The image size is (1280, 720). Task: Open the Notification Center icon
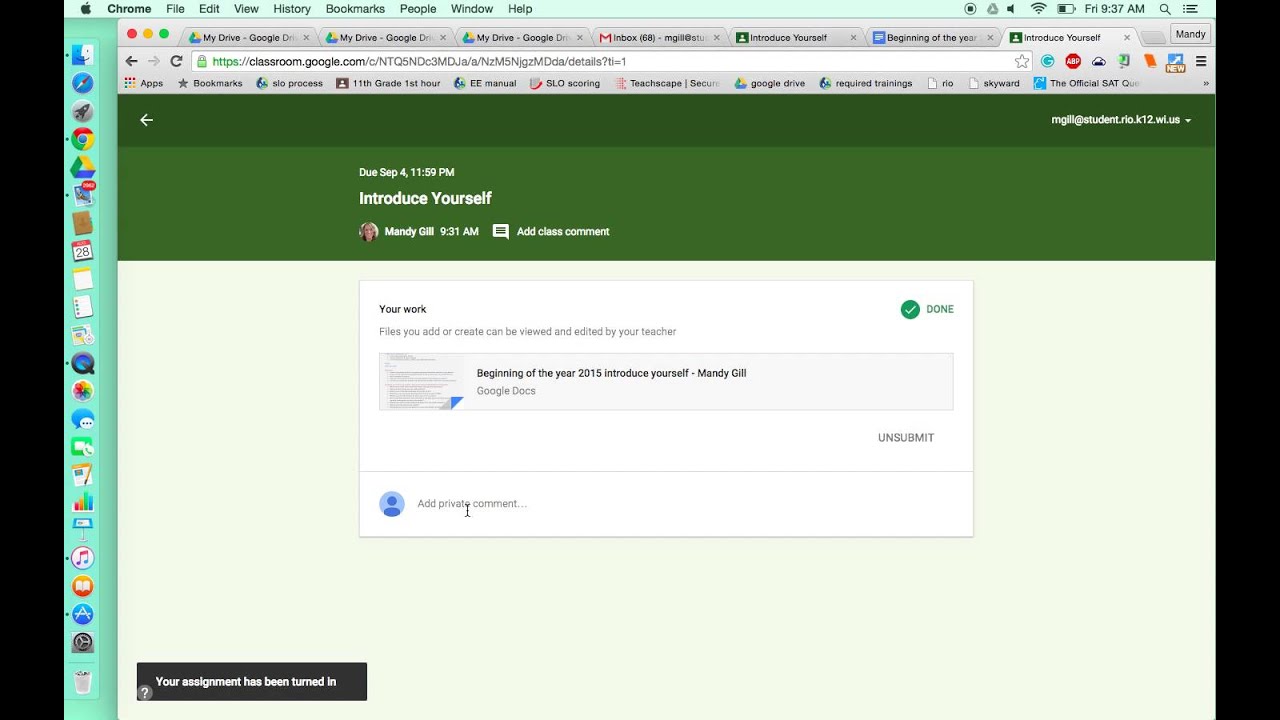pos(1192,9)
